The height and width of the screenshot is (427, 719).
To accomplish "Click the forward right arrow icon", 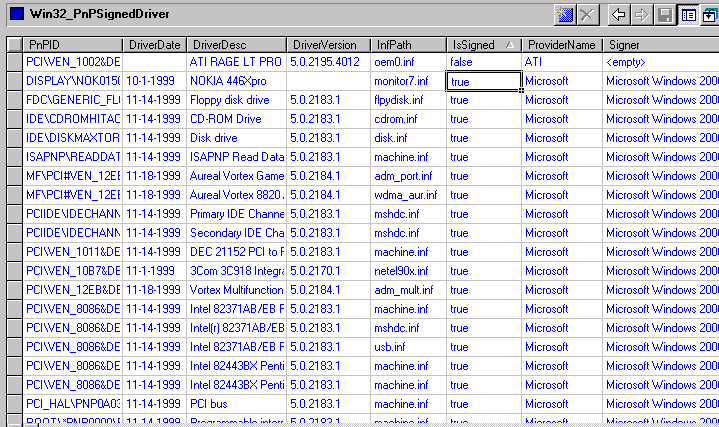I will click(x=641, y=15).
